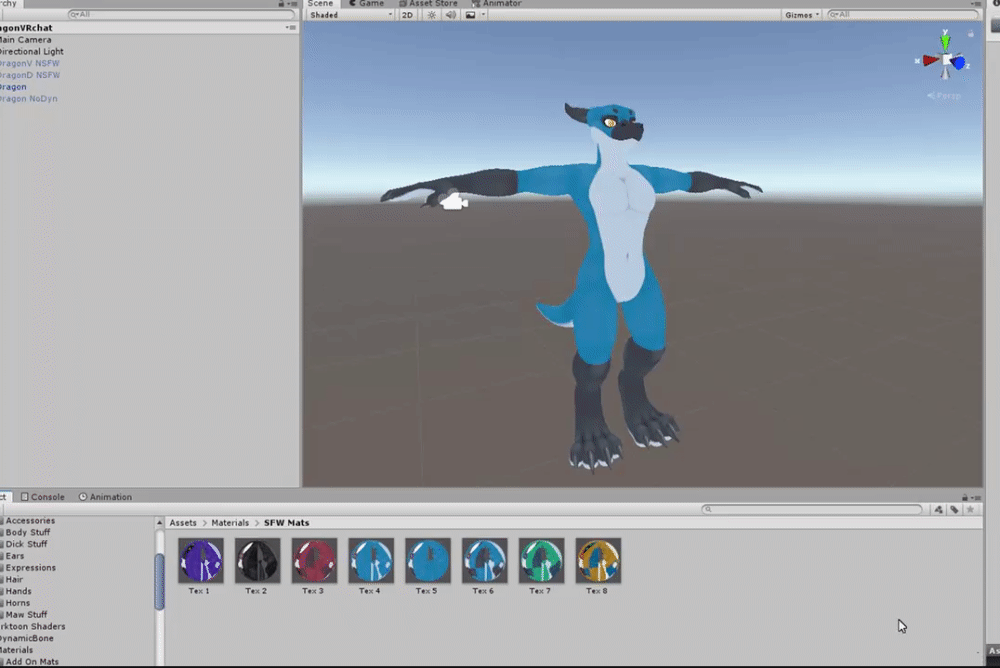Click the favorites star icon in Project
The height and width of the screenshot is (668, 1000).
[970, 509]
